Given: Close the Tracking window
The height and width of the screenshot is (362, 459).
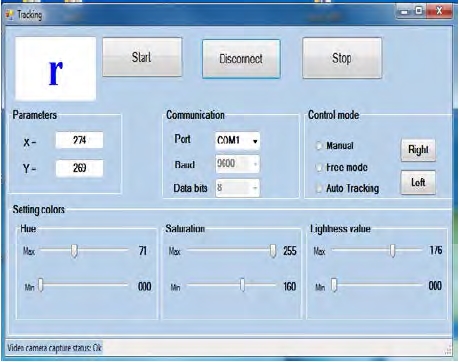Looking at the screenshot, I should tap(439, 11).
